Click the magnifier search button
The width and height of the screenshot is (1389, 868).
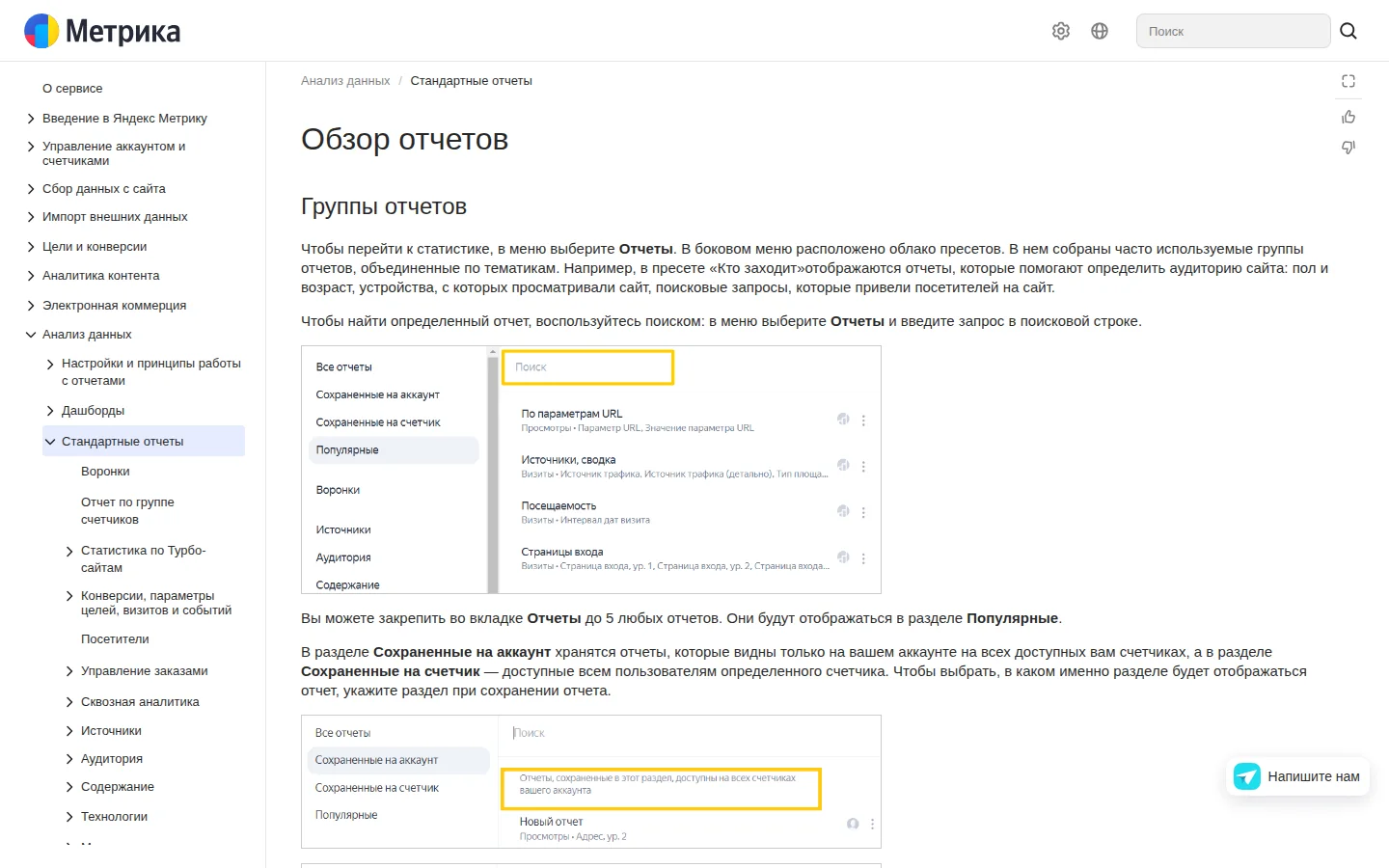pyautogui.click(x=1348, y=31)
